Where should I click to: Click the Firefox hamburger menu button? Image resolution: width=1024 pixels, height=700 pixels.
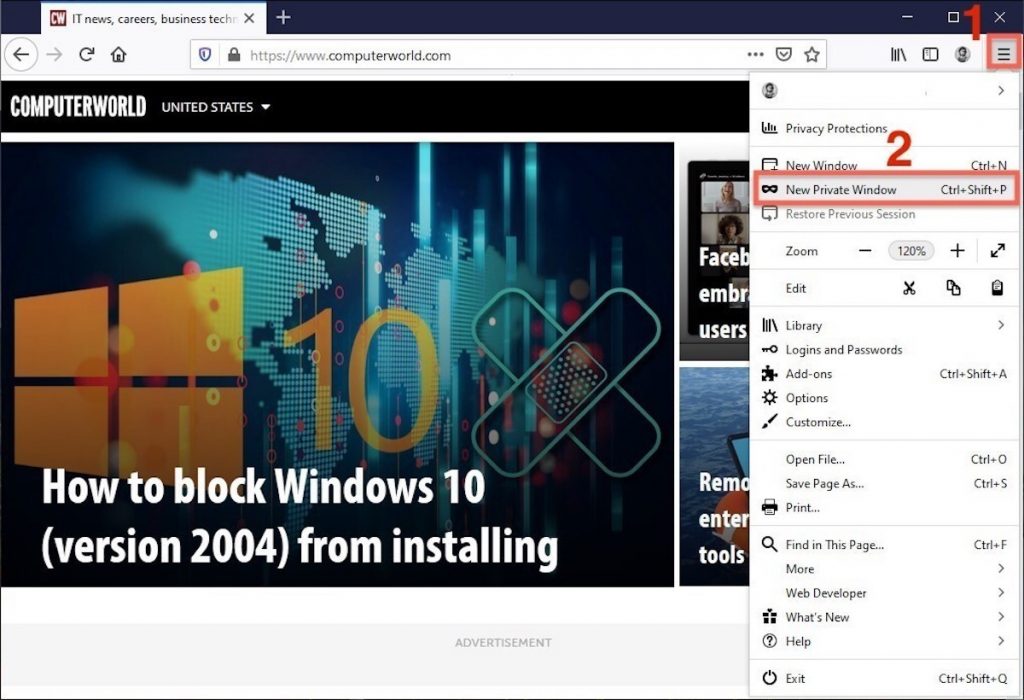point(1002,55)
